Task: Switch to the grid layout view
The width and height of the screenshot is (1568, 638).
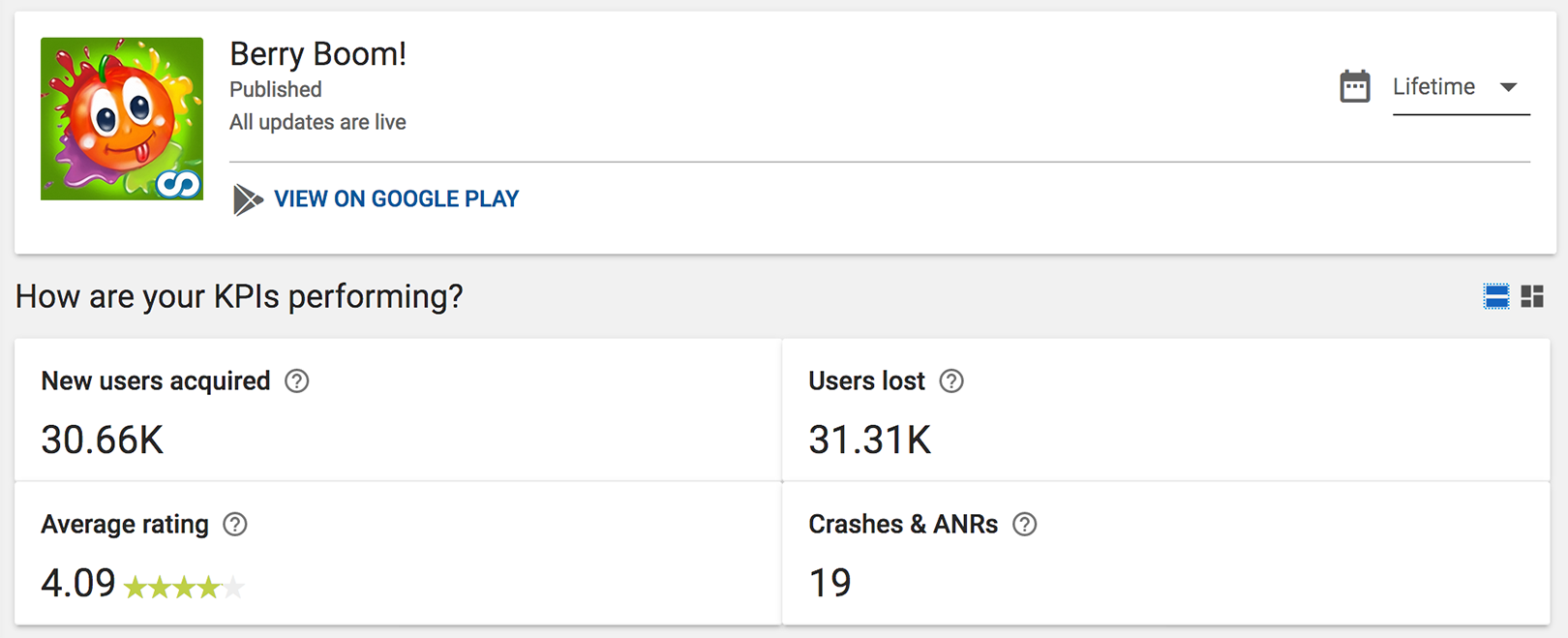Action: 1532,296
